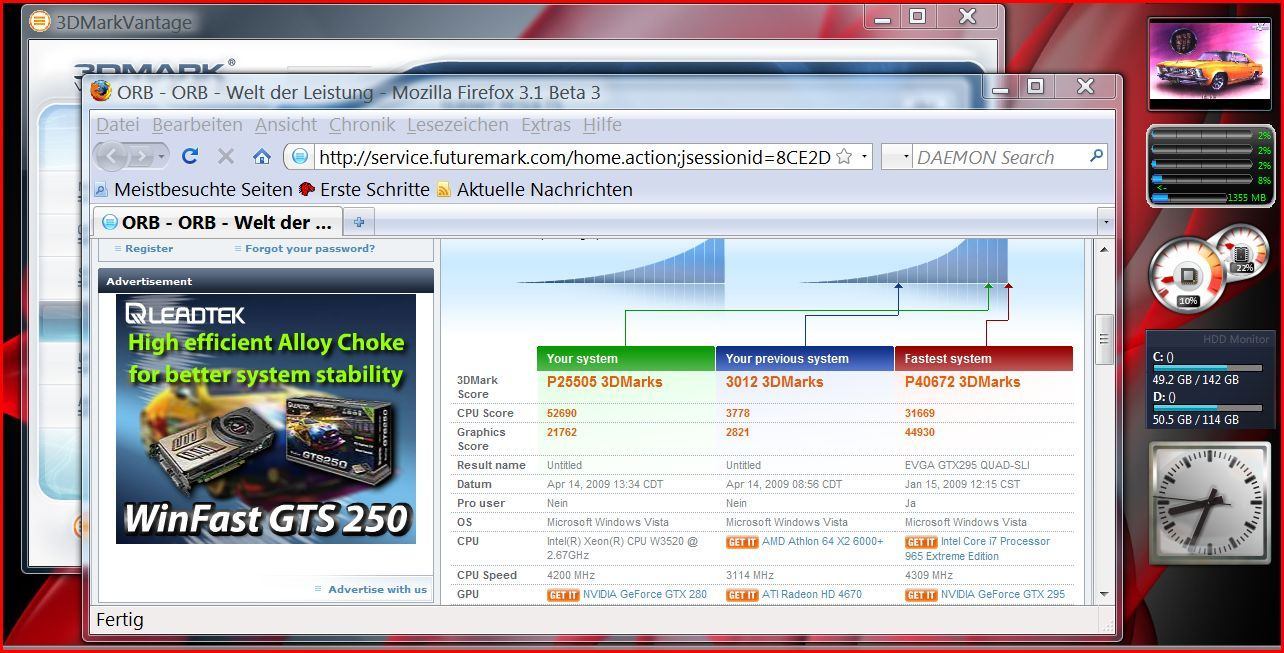Click the 3DMarkVantage window title icon
The image size is (1284, 653).
40,21
